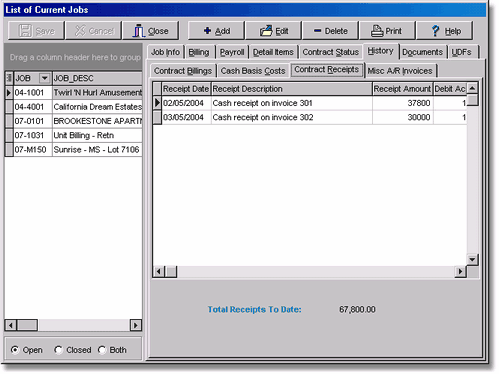Viewport: 499px width, 374px height.
Task: Sort by Receipt Description column header
Action: (x=292, y=89)
